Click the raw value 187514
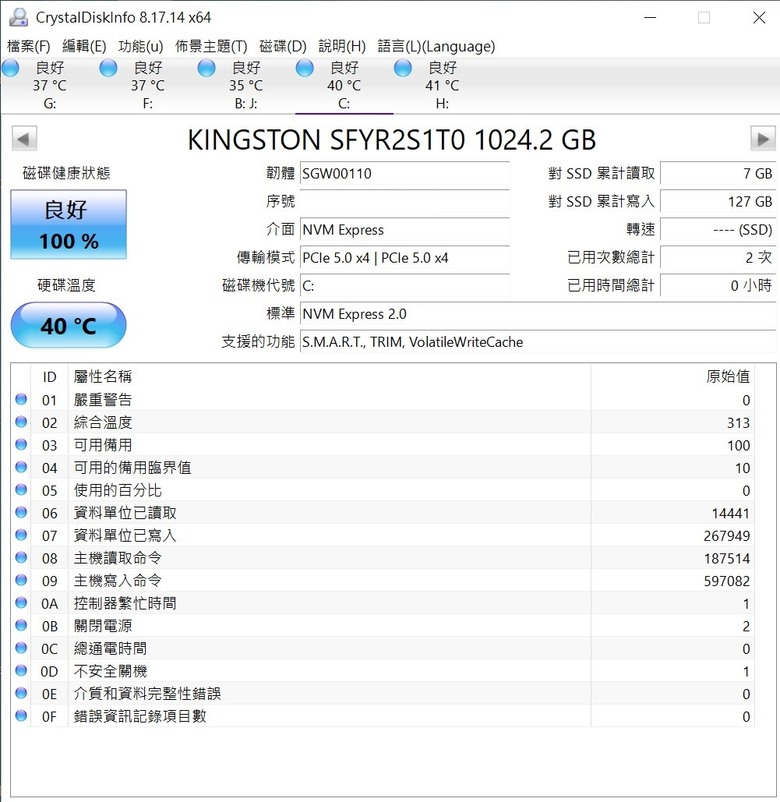Viewport: 780px width, 802px height. click(x=726, y=559)
